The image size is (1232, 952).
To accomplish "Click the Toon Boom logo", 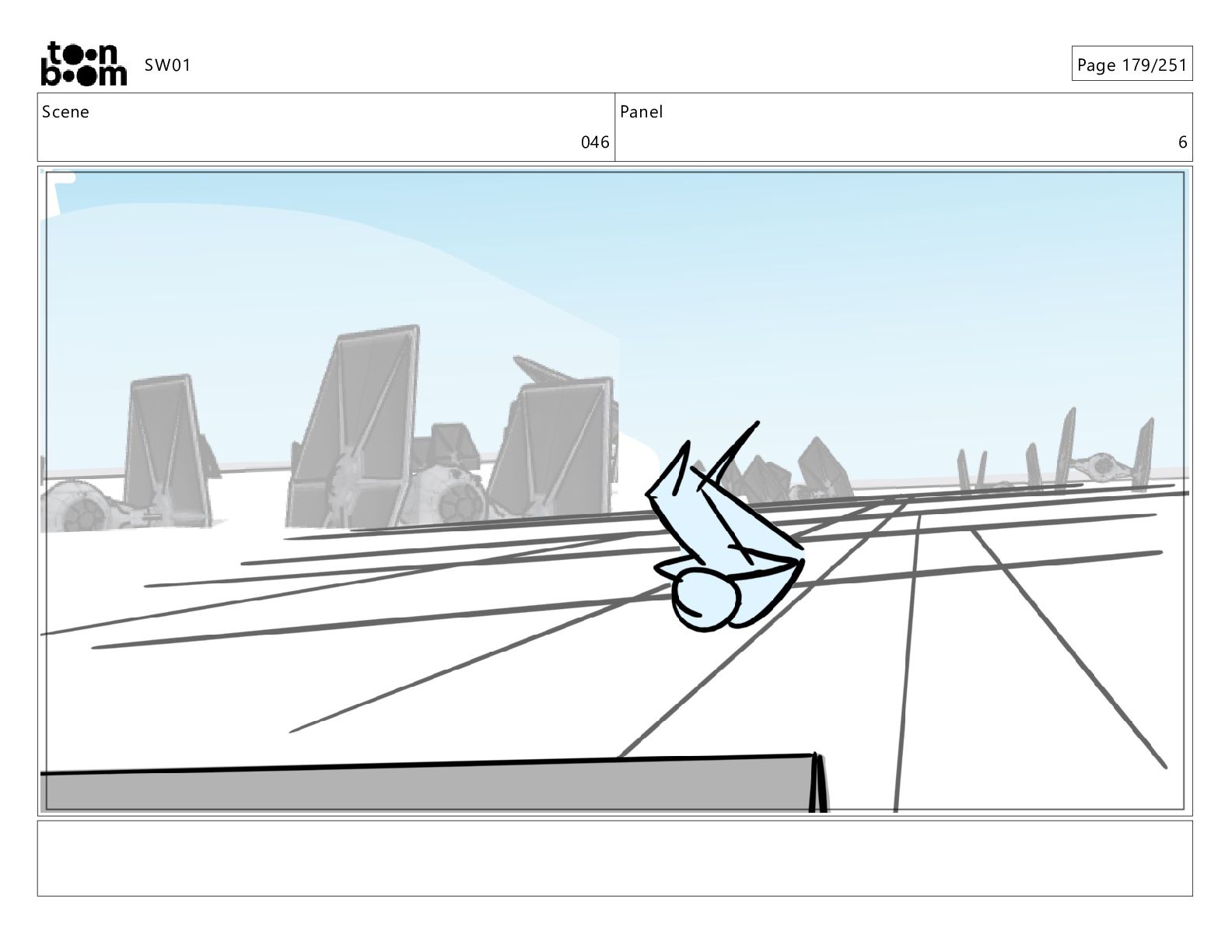I will pyautogui.click(x=83, y=64).
